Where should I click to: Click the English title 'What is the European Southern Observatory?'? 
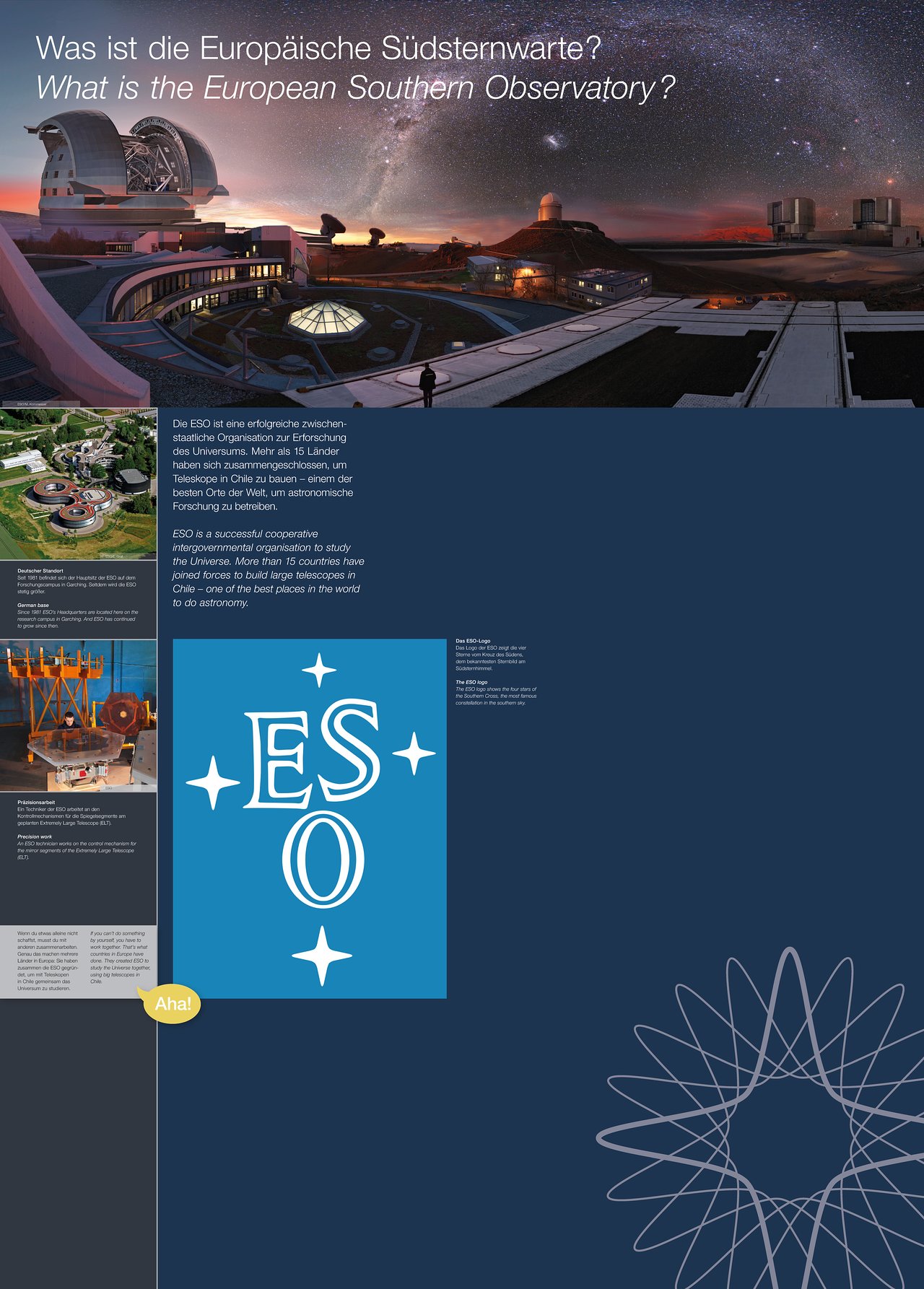pyautogui.click(x=355, y=88)
